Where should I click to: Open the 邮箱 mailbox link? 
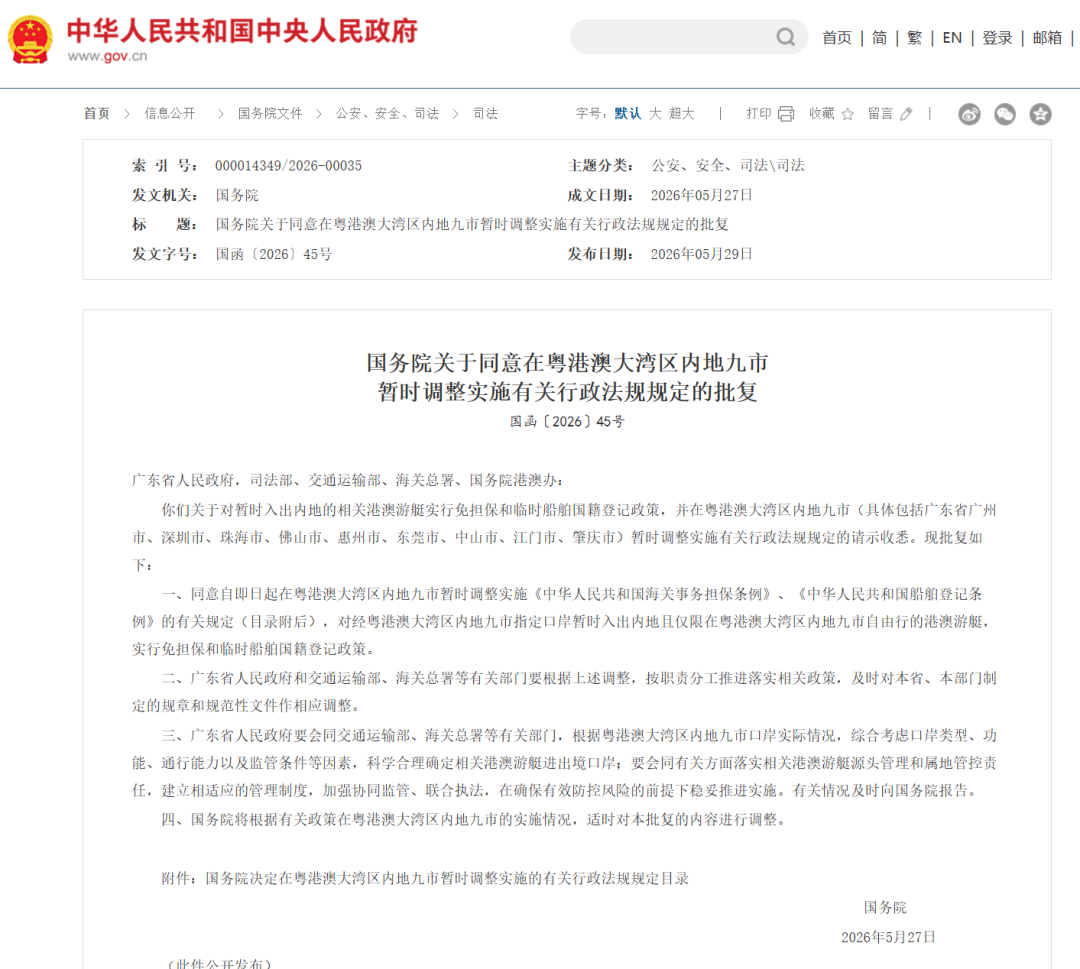(x=1047, y=38)
